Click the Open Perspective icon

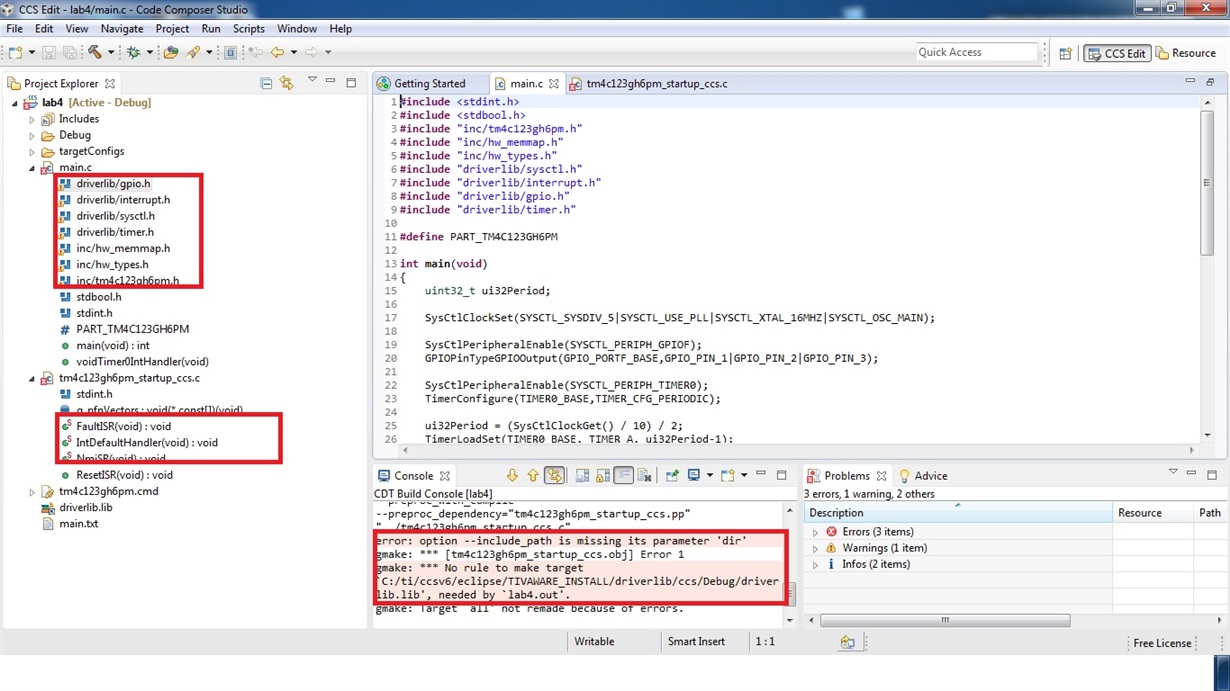tap(1066, 53)
